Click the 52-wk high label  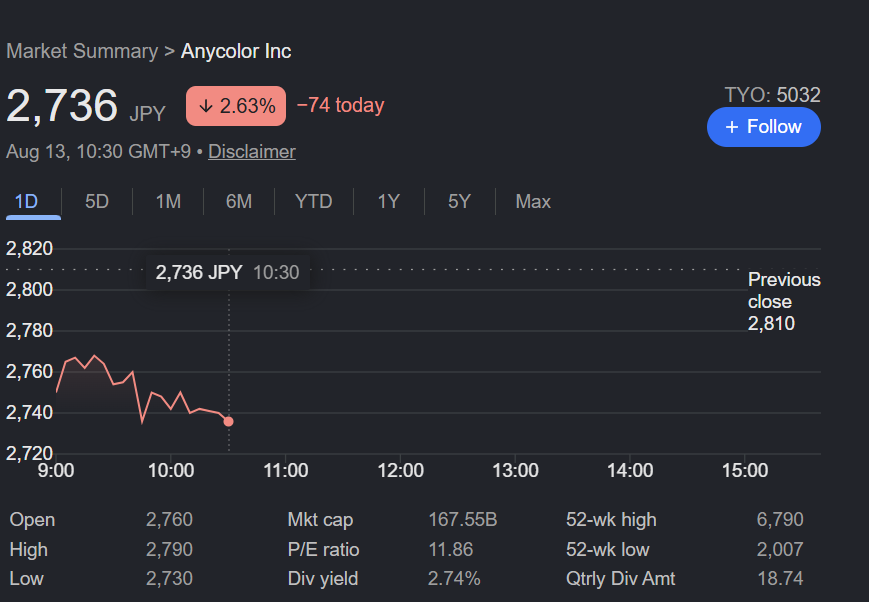pos(611,519)
